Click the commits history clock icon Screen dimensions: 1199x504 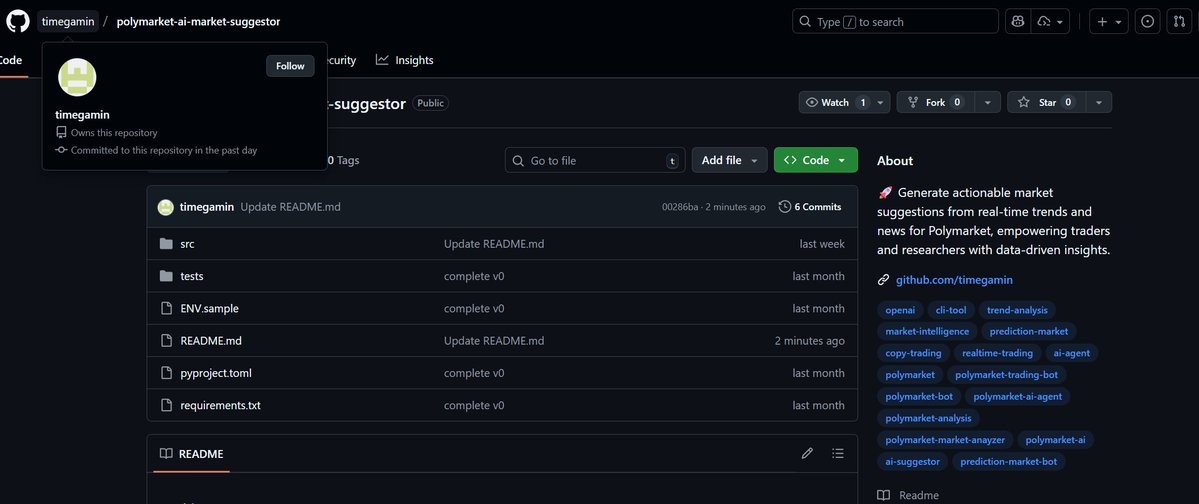tap(785, 206)
